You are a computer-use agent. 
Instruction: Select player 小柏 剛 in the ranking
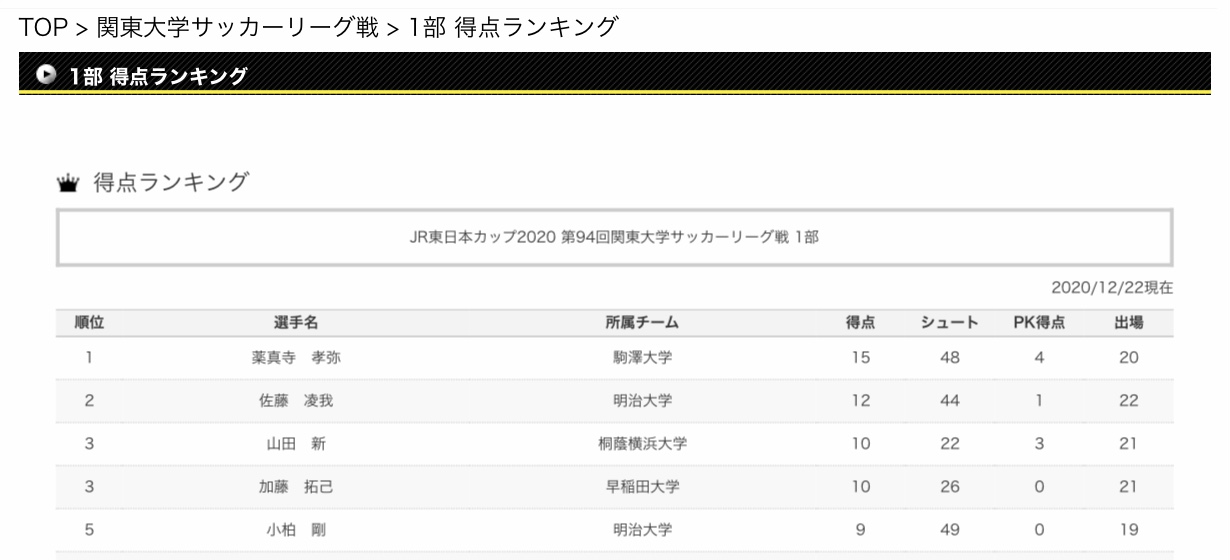[297, 531]
